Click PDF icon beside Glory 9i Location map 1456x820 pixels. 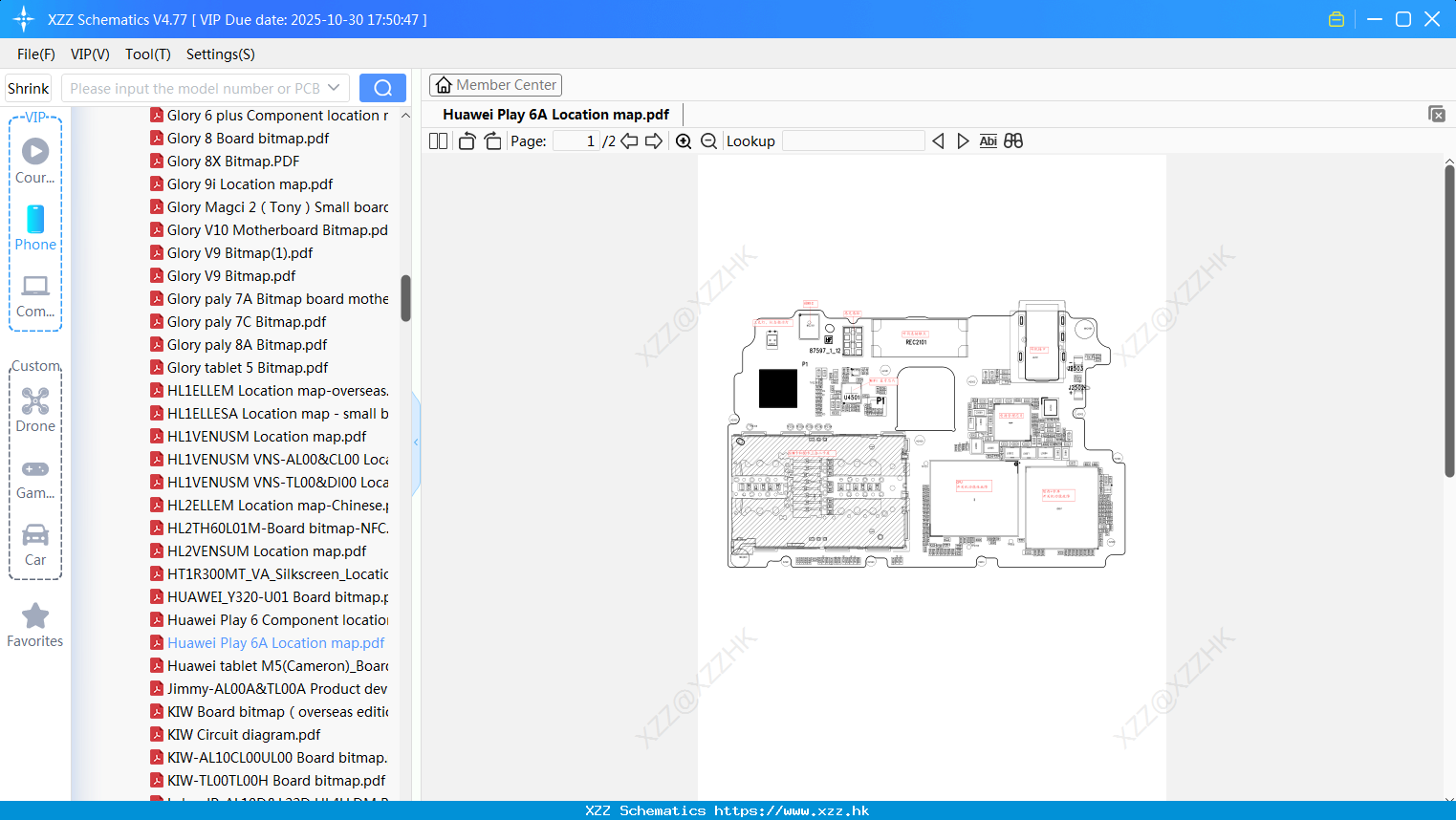coord(157,183)
